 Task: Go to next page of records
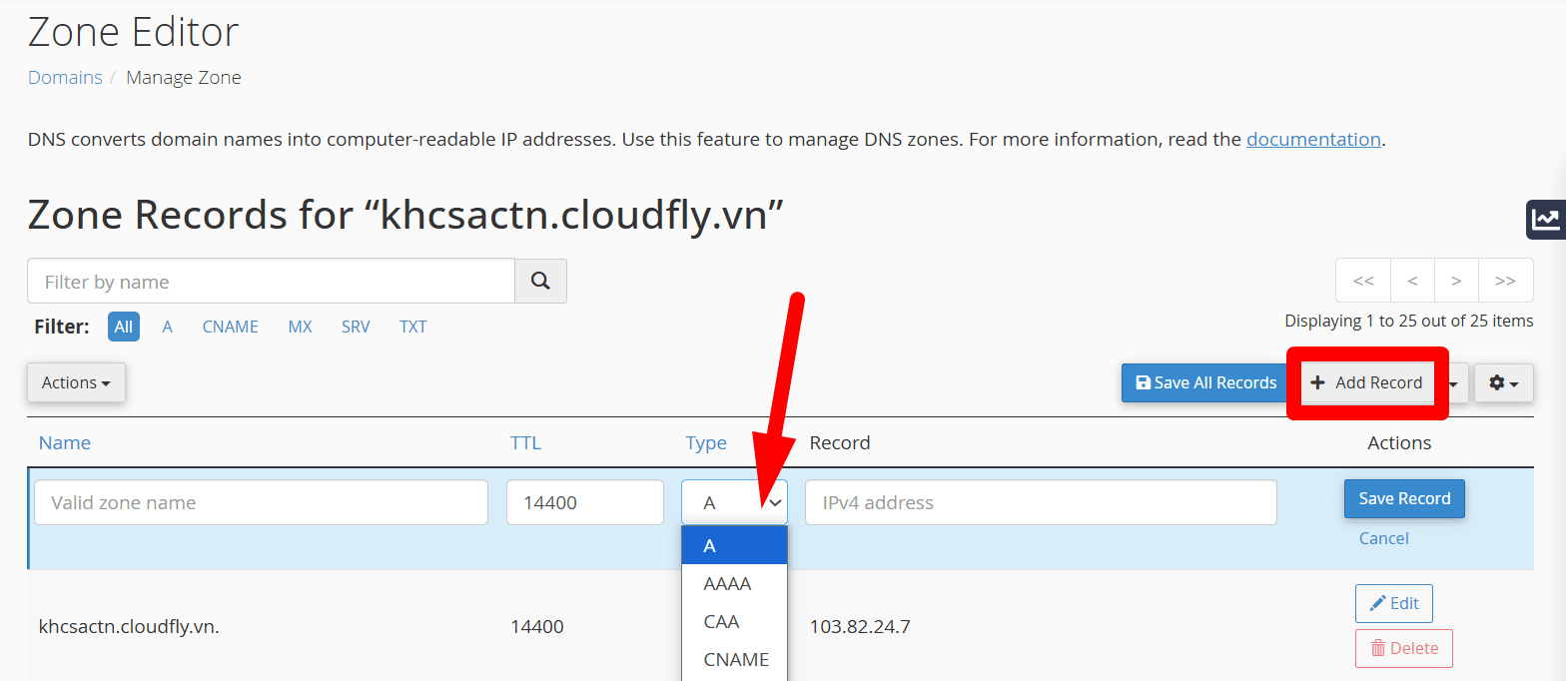[1457, 281]
